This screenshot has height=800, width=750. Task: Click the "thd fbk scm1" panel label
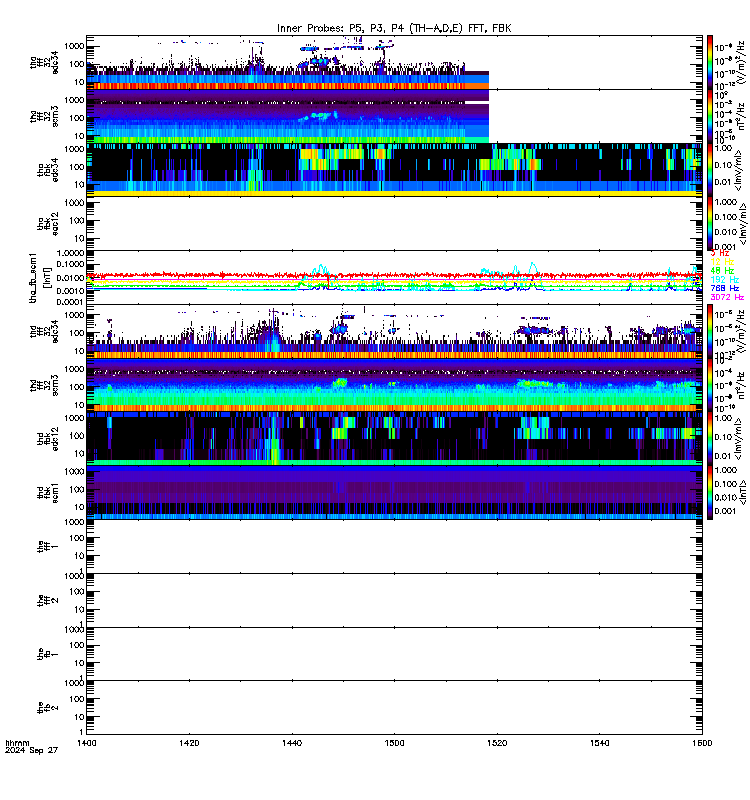pos(48,492)
